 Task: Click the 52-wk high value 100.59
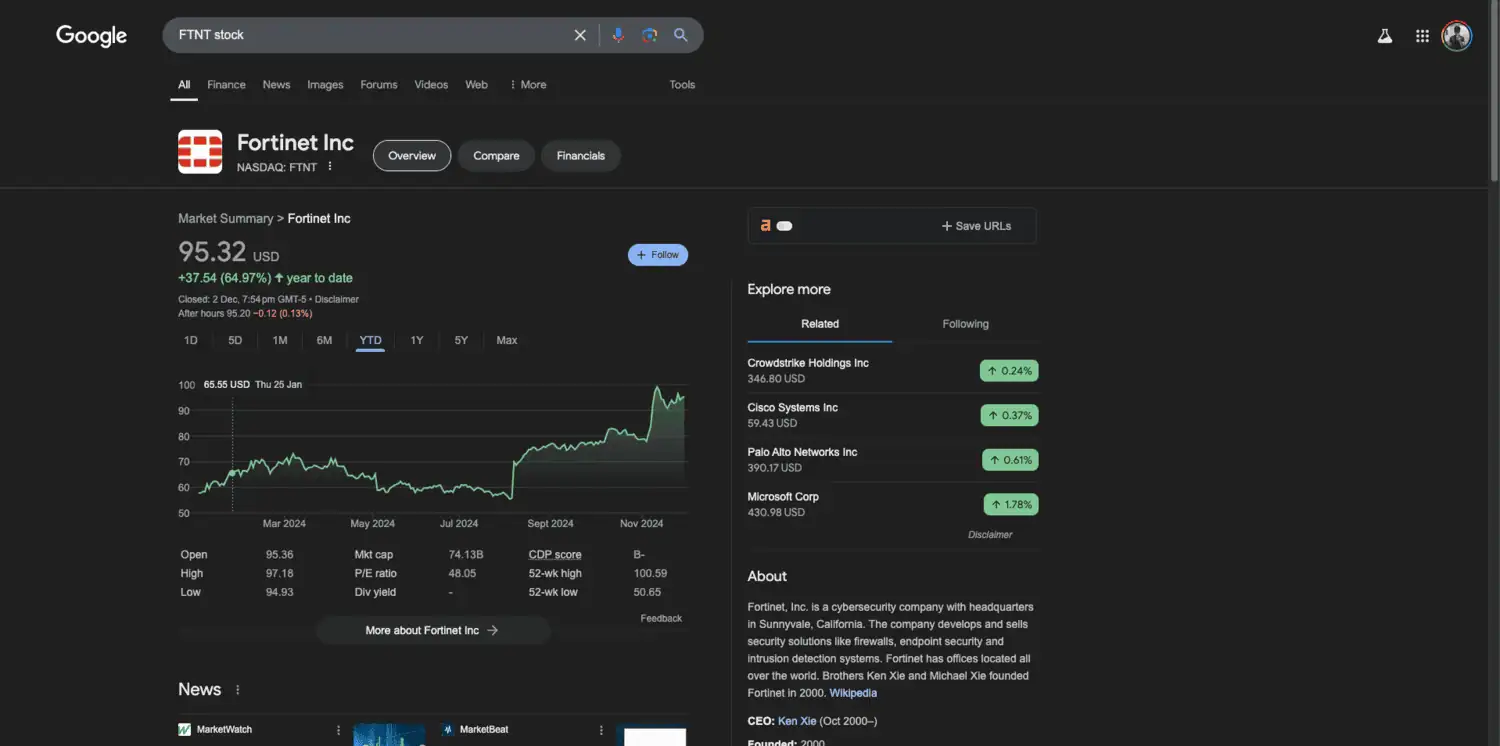point(650,574)
